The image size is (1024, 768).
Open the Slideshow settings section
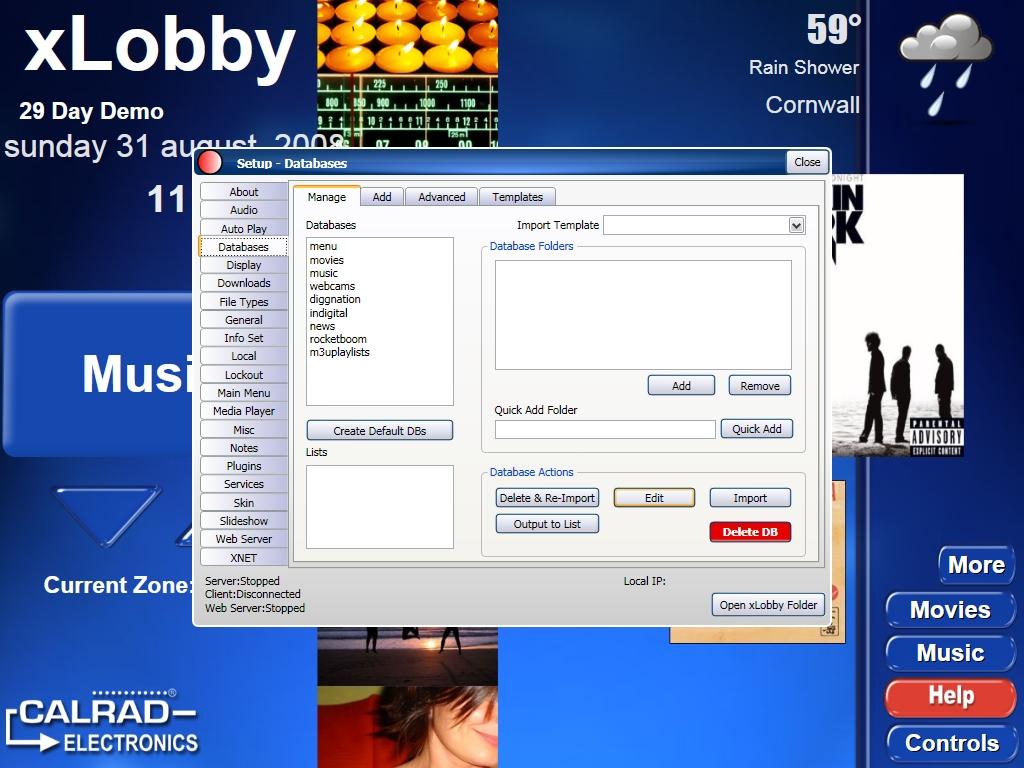click(244, 520)
